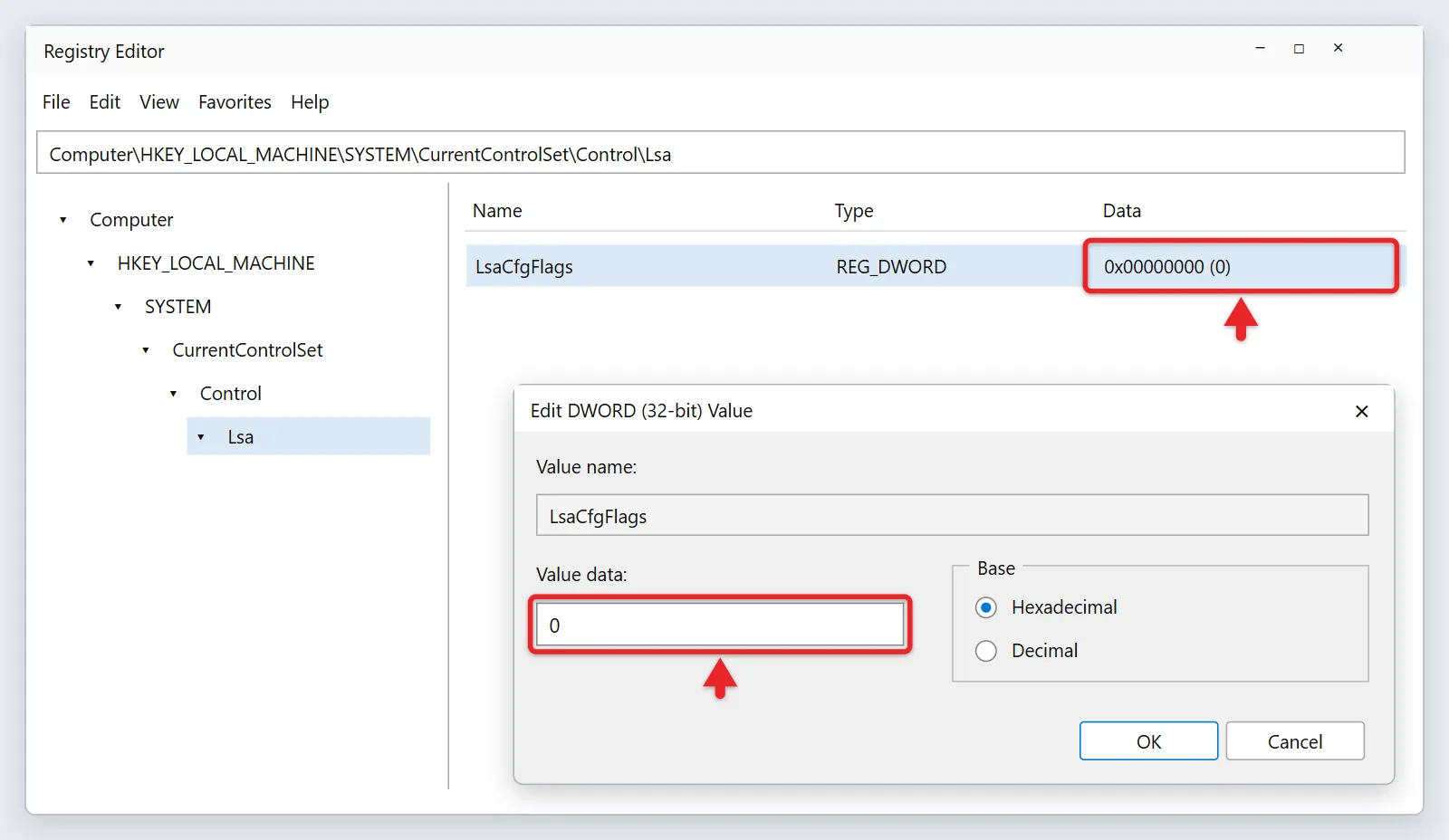Select the Control key in the tree
This screenshot has height=840, width=1449.
point(231,394)
